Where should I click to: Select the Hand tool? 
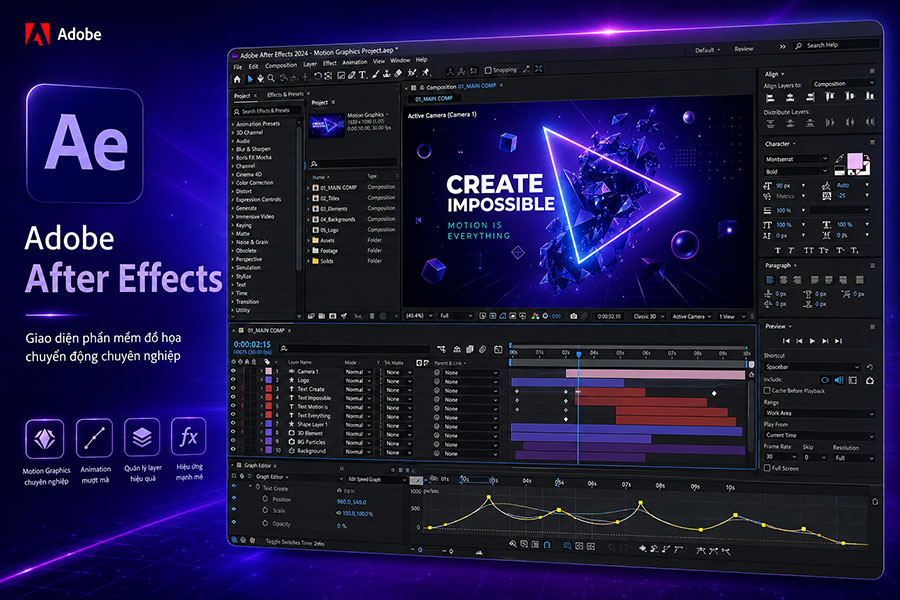point(260,79)
